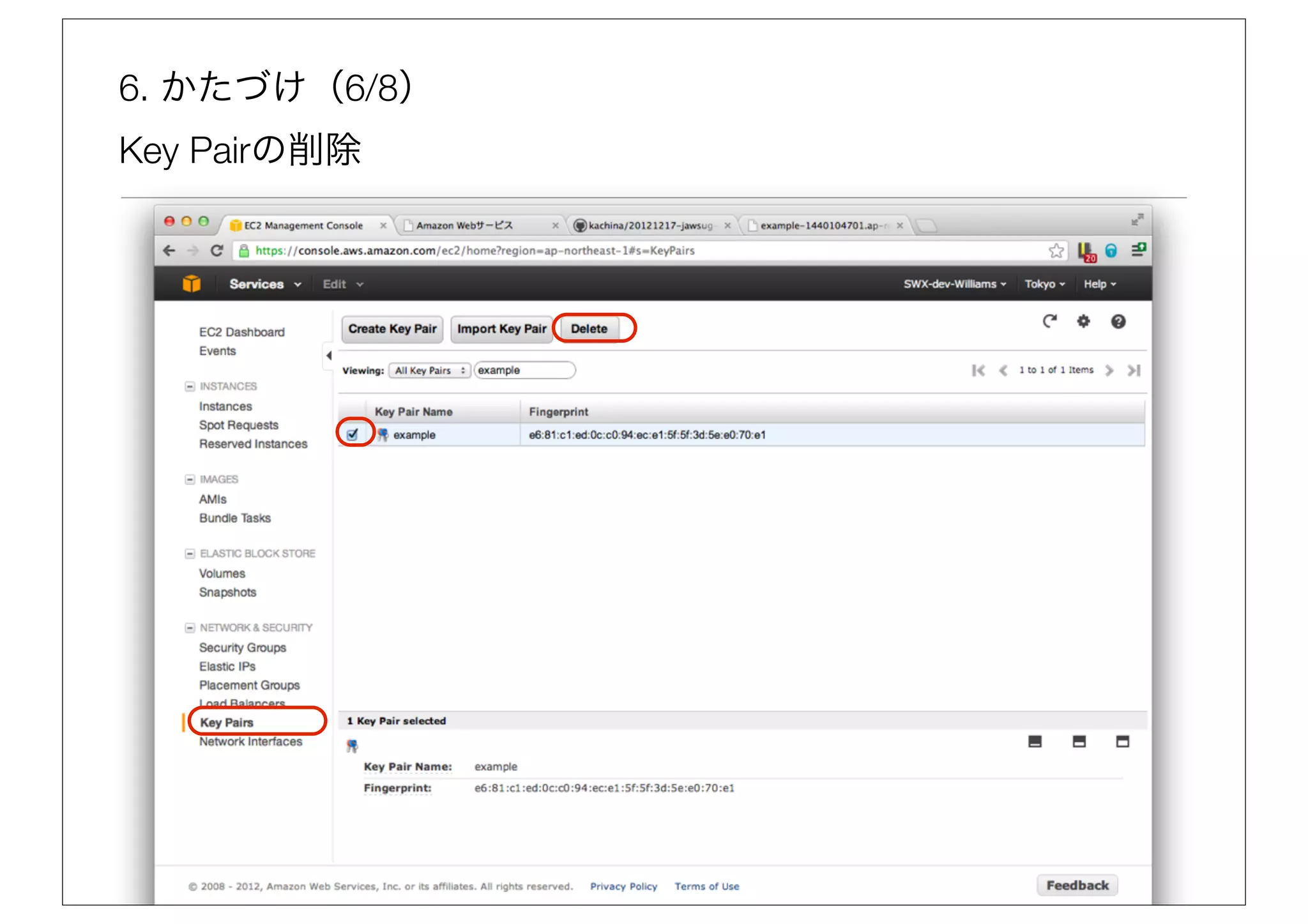This screenshot has height=924, width=1308.
Task: Switch to example-1440104701 tab
Action: tap(824, 225)
